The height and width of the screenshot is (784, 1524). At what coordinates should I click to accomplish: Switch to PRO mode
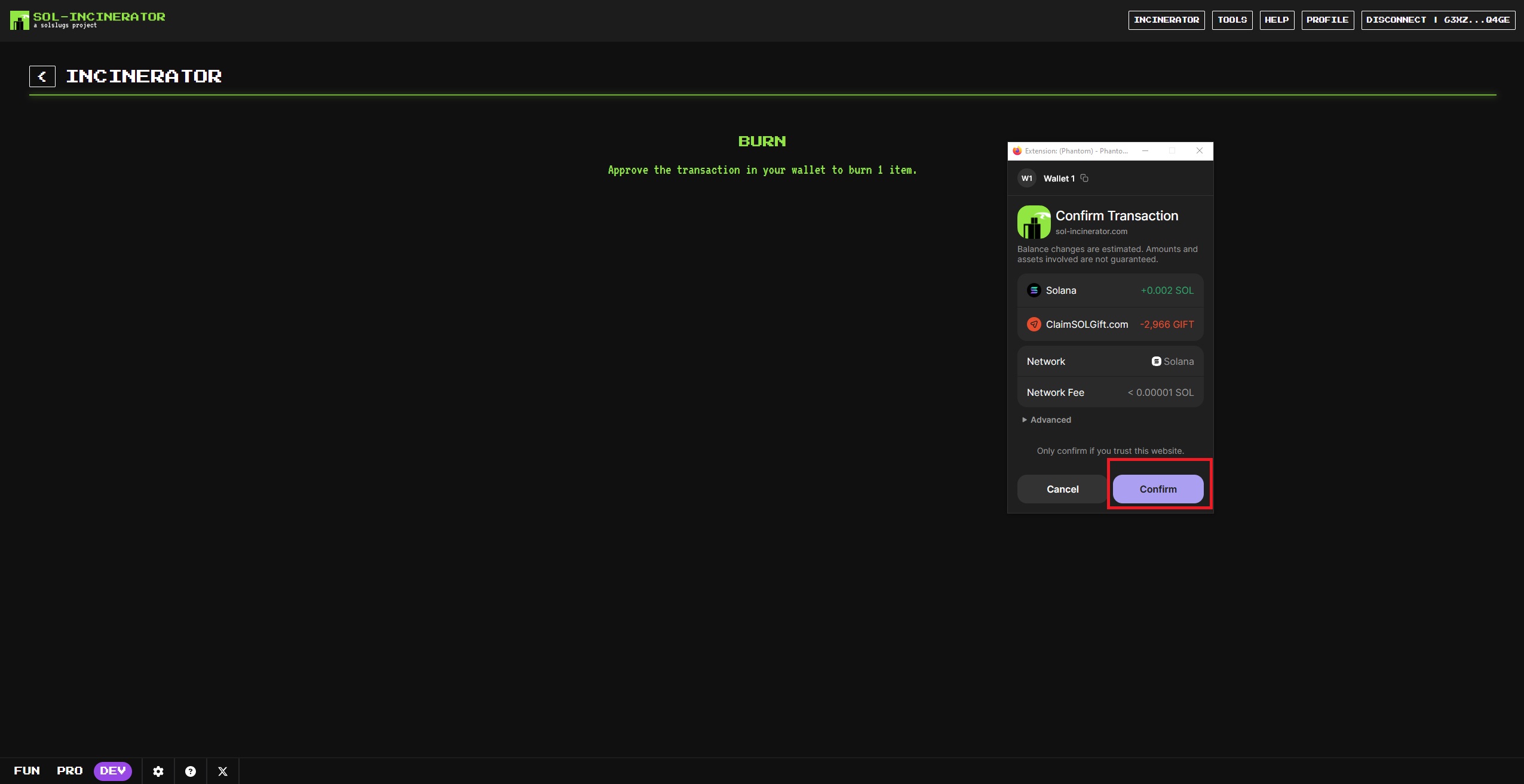click(70, 770)
